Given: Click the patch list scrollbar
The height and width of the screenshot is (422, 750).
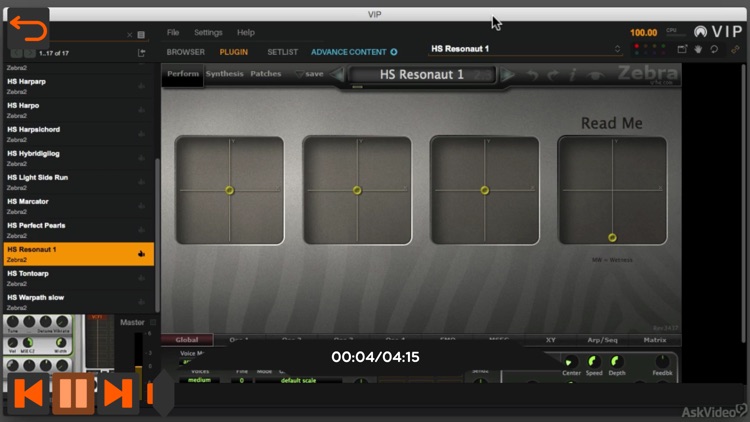Looking at the screenshot, I should pos(157,234).
